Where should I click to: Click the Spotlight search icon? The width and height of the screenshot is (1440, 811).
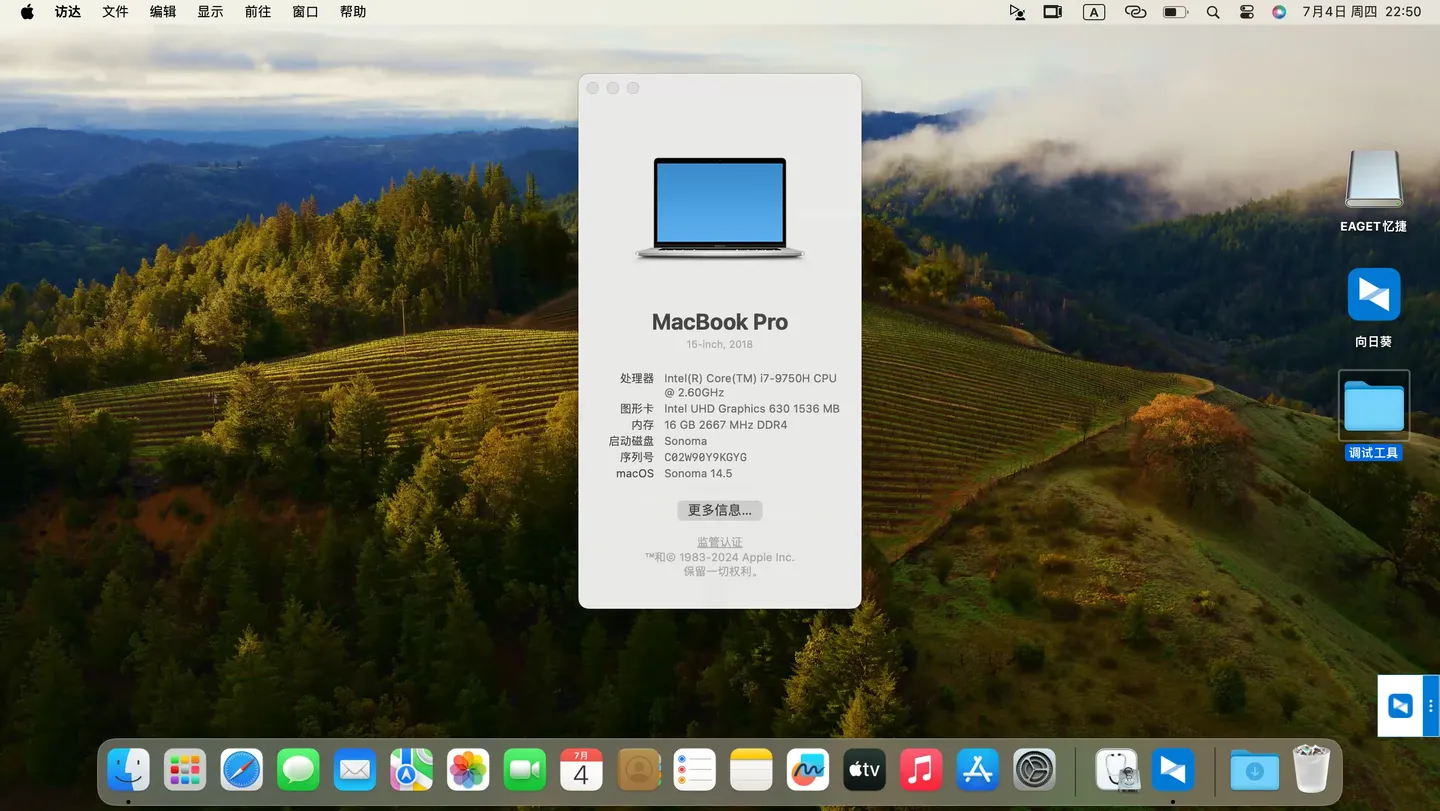click(1213, 12)
